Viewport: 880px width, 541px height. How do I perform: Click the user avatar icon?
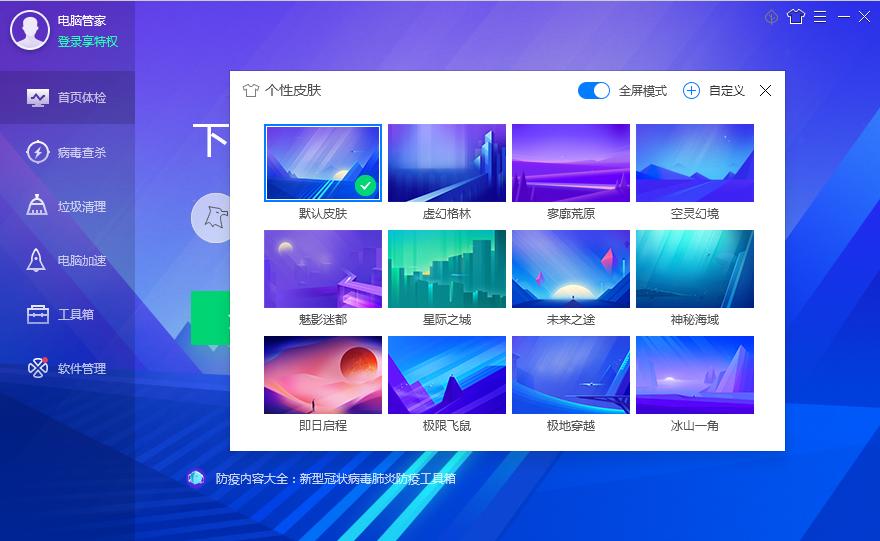[30, 30]
